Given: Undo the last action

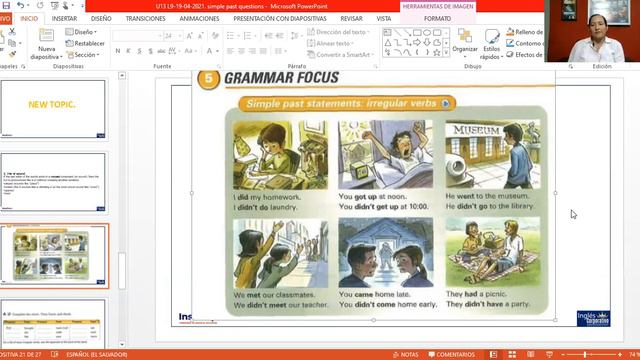Looking at the screenshot, I should pos(20,5).
